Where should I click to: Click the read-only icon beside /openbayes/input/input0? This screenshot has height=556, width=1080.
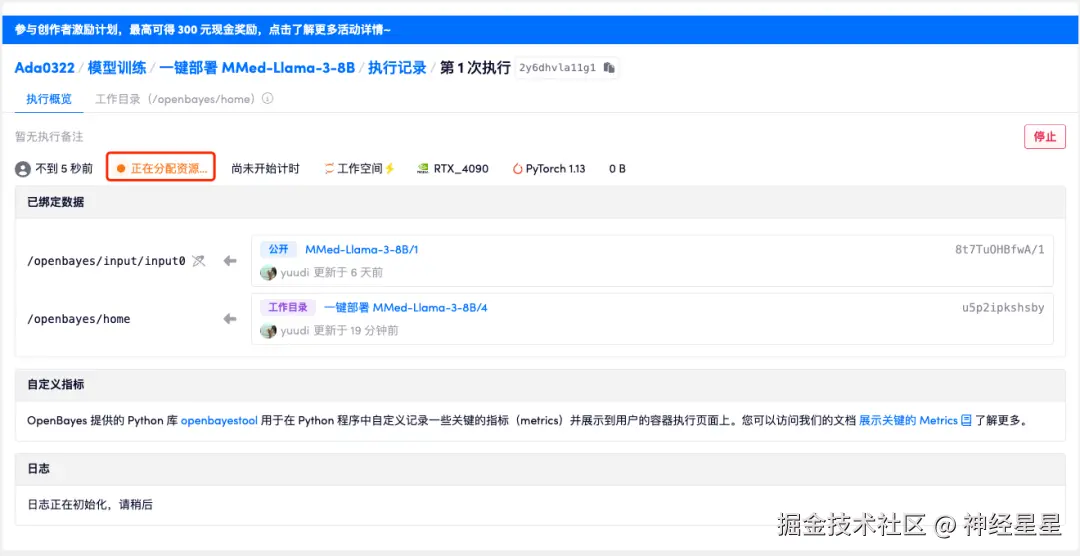(198, 260)
